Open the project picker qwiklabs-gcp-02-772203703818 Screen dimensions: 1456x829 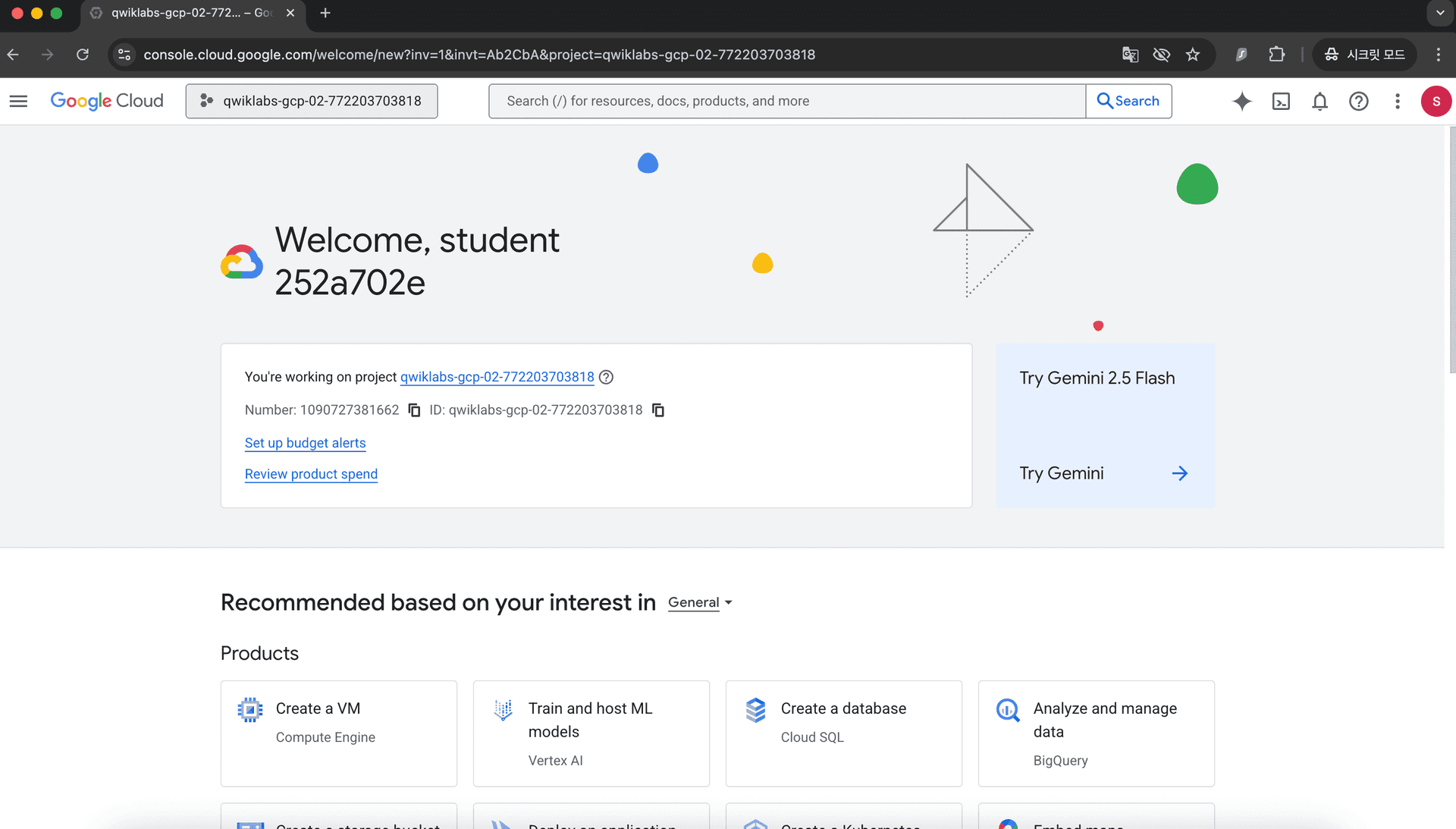tap(312, 101)
